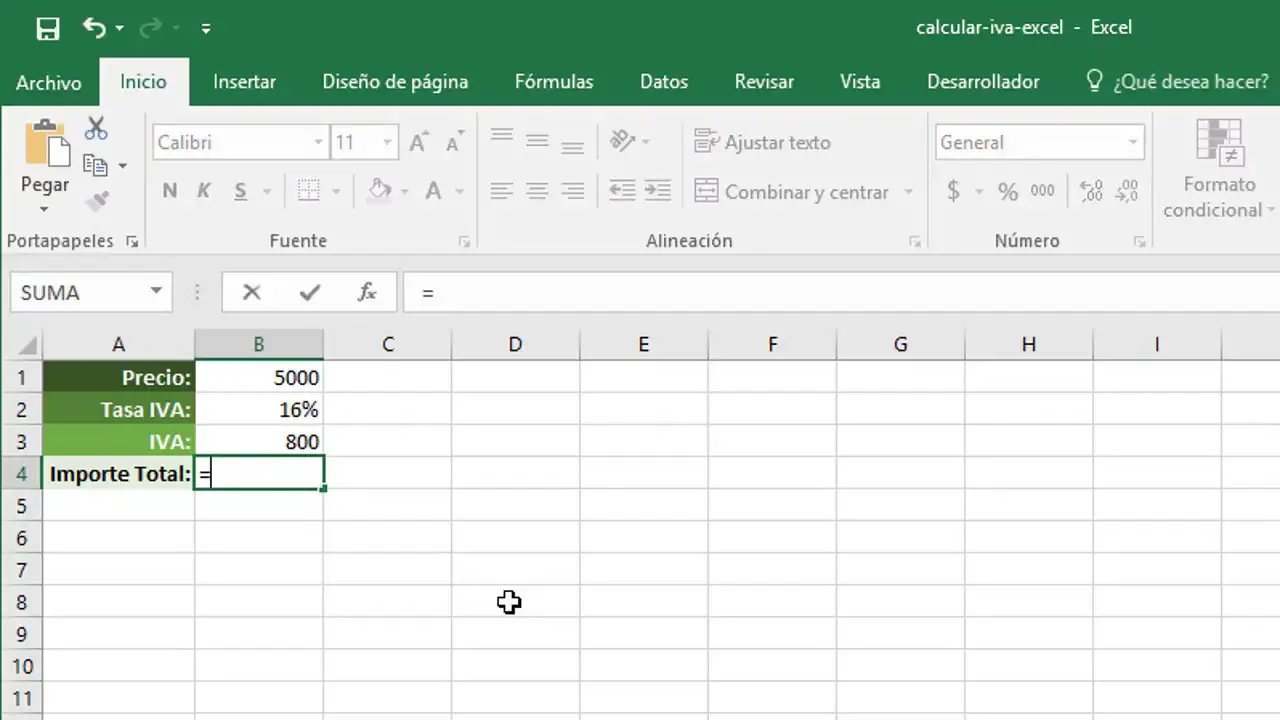Click the Borders icon

308,191
